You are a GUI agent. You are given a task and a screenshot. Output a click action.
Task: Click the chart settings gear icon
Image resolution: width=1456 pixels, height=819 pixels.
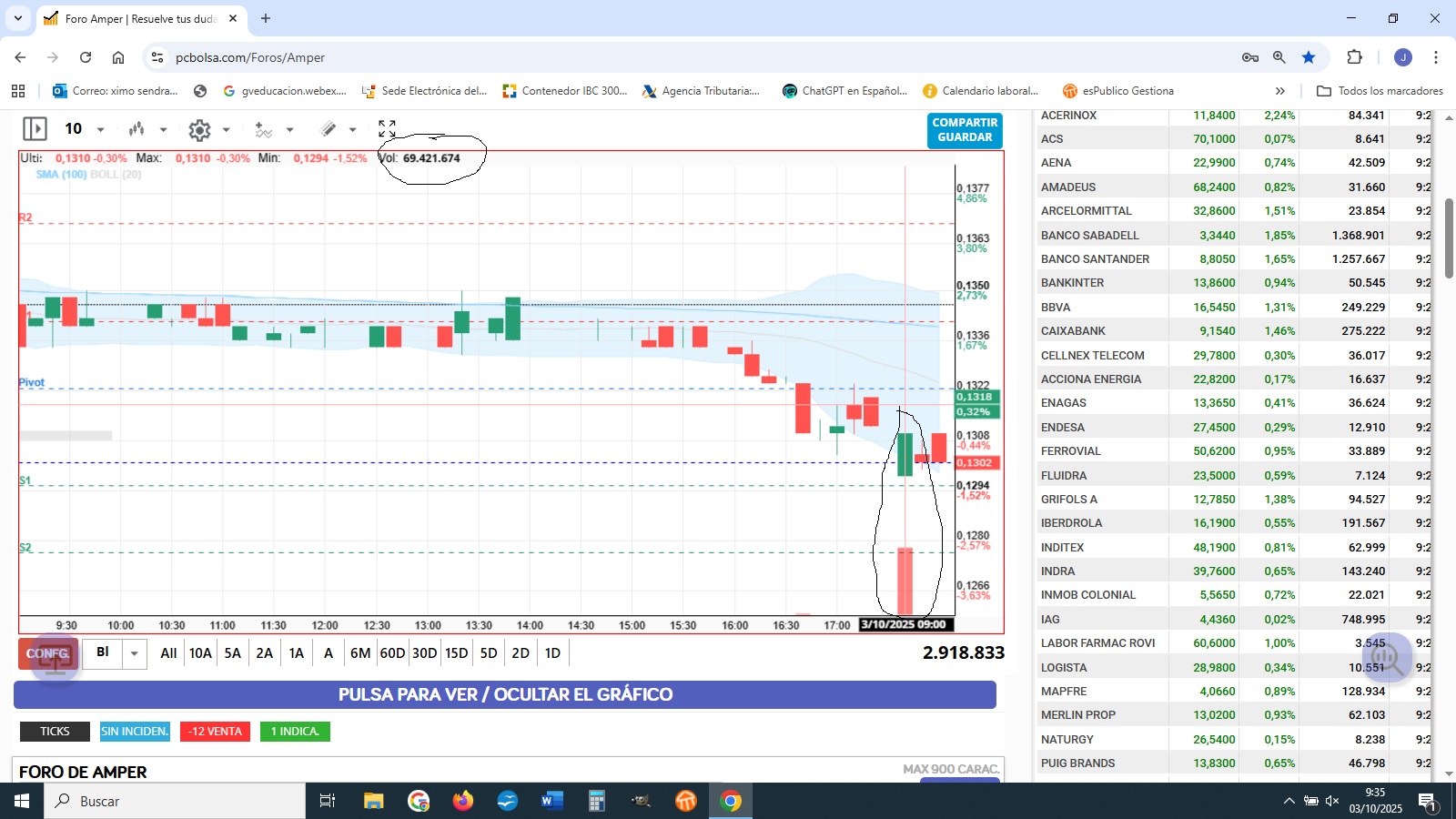[199, 130]
